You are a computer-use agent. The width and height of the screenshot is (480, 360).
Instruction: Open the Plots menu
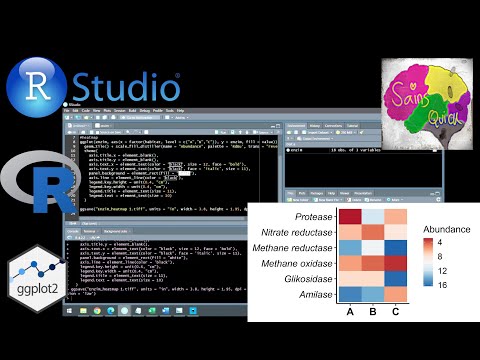(x=107, y=111)
